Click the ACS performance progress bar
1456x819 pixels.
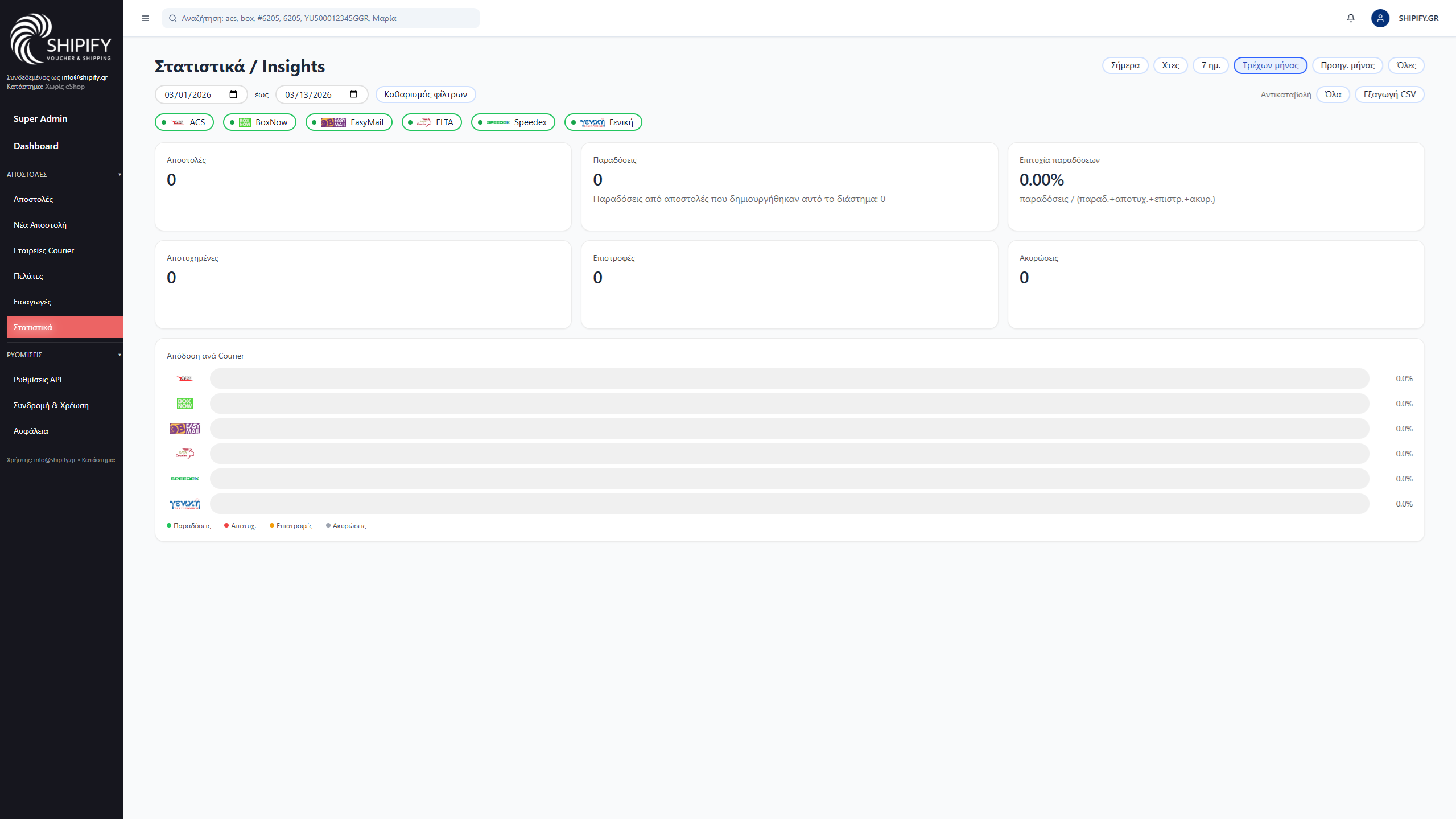tap(789, 378)
